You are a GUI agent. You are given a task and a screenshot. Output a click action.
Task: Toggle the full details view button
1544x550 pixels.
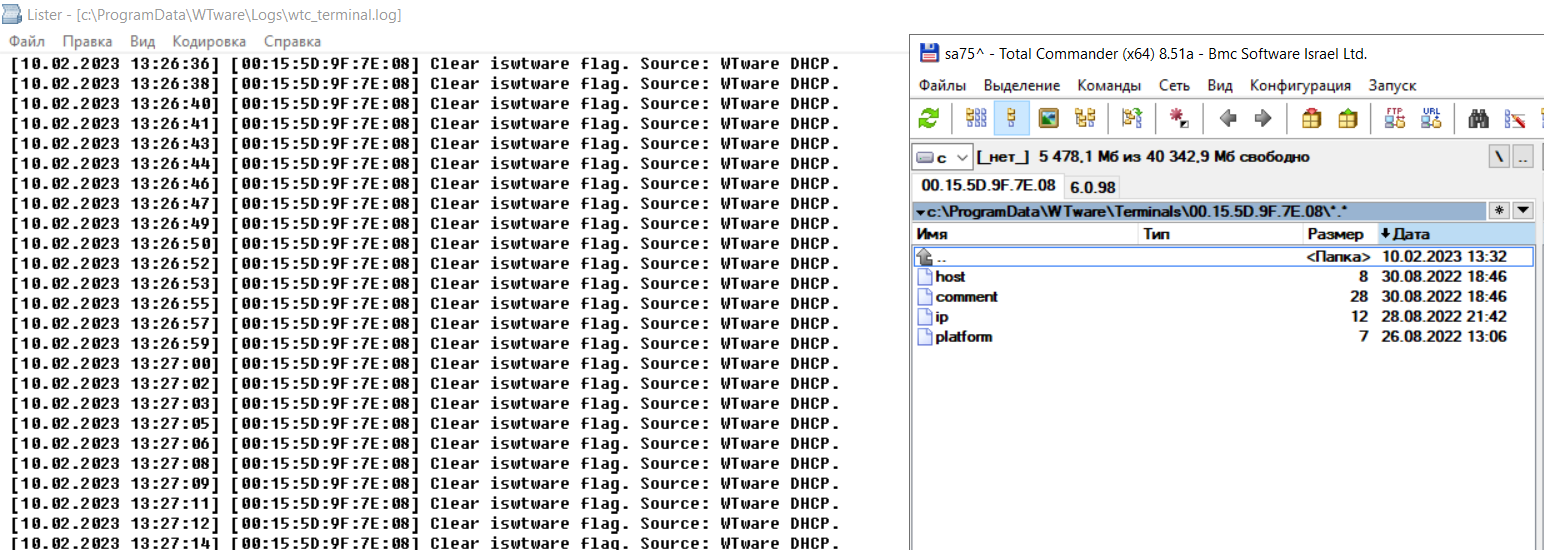click(1012, 119)
